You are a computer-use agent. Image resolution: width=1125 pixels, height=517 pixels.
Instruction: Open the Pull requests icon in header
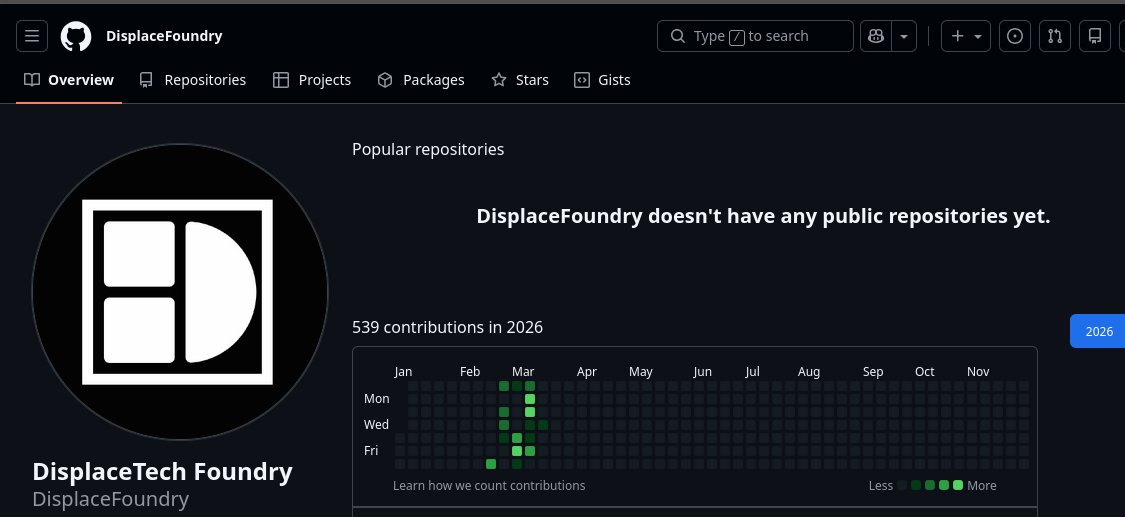click(1055, 36)
